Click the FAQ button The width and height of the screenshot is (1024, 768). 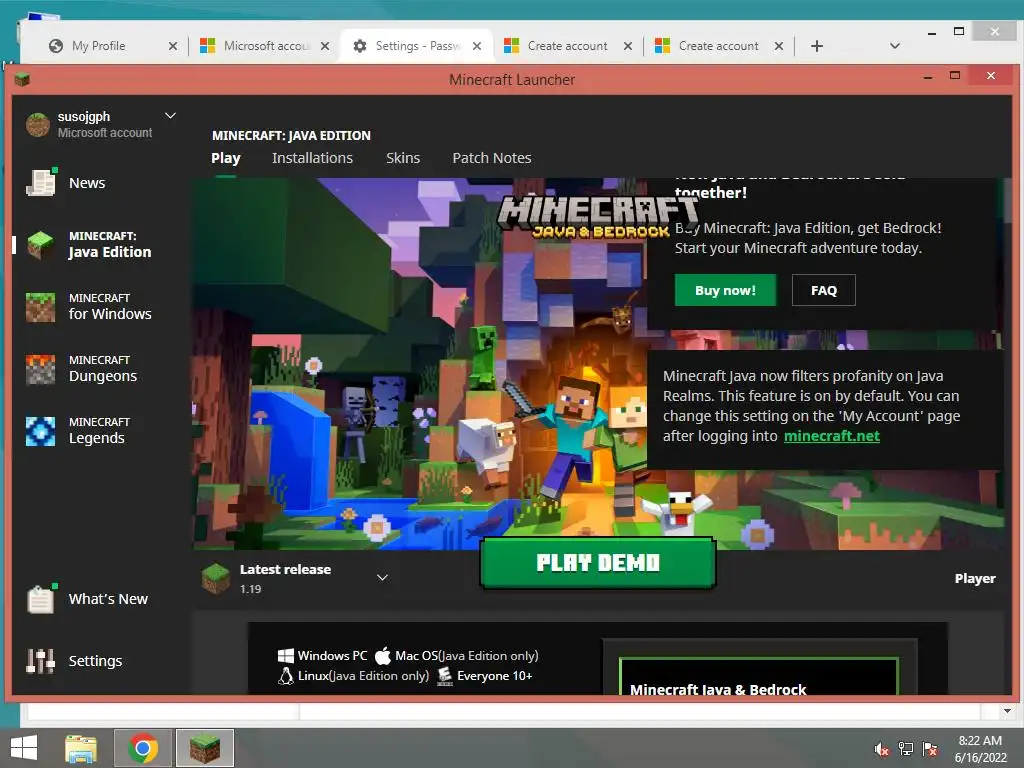824,290
